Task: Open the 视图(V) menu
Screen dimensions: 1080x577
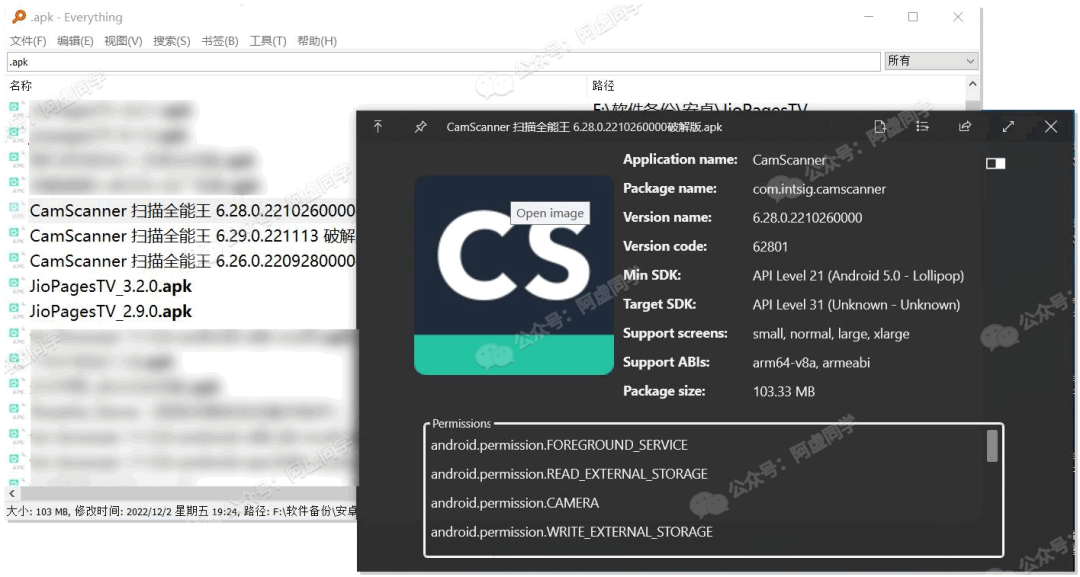Action: point(123,41)
